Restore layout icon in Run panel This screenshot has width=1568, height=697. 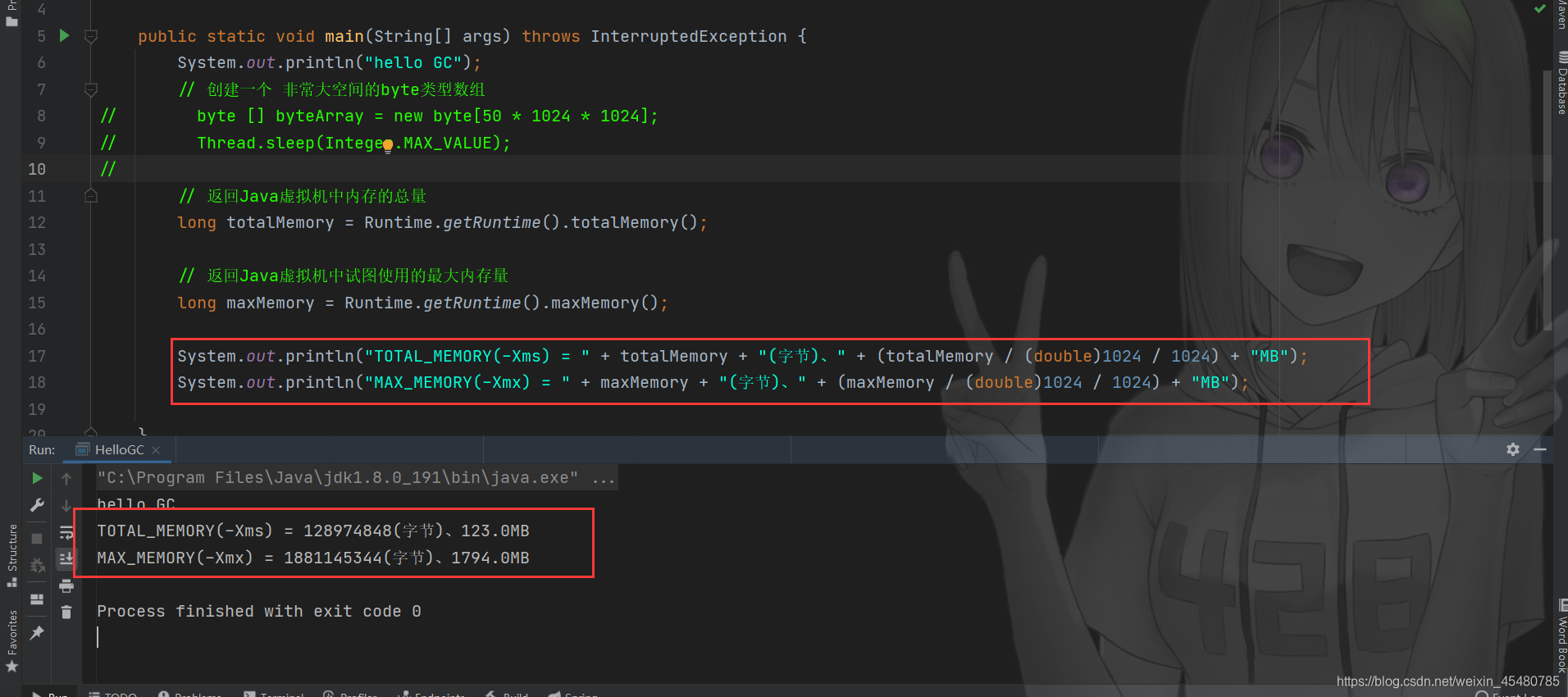[37, 599]
